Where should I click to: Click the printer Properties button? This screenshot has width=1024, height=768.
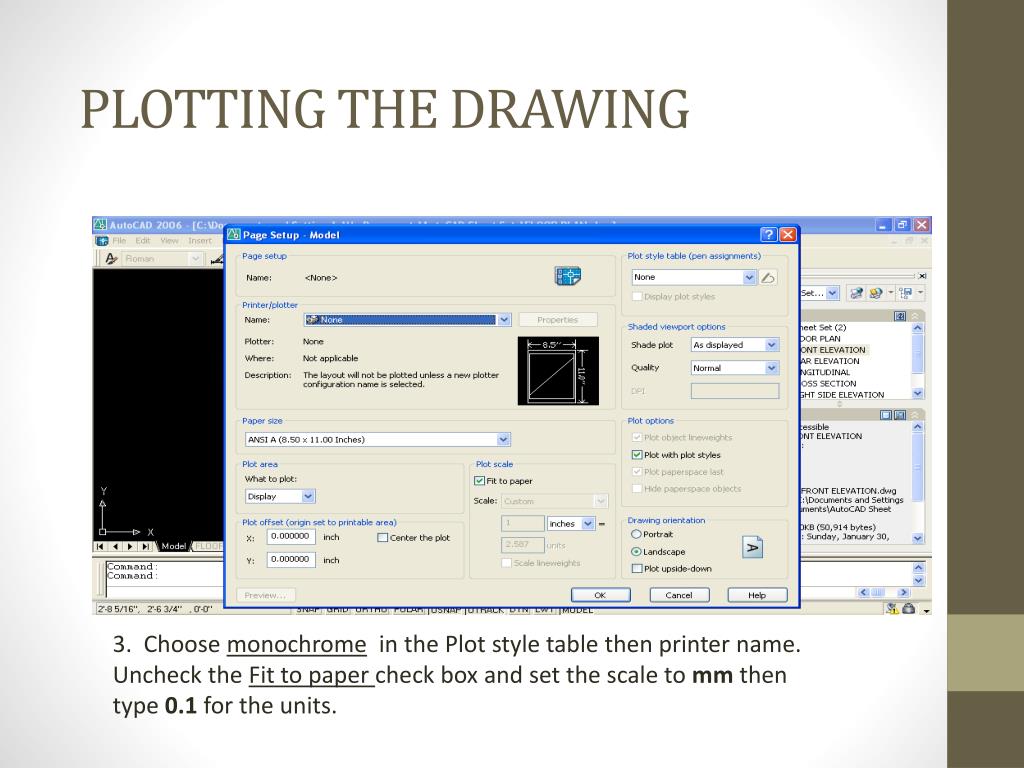[558, 319]
